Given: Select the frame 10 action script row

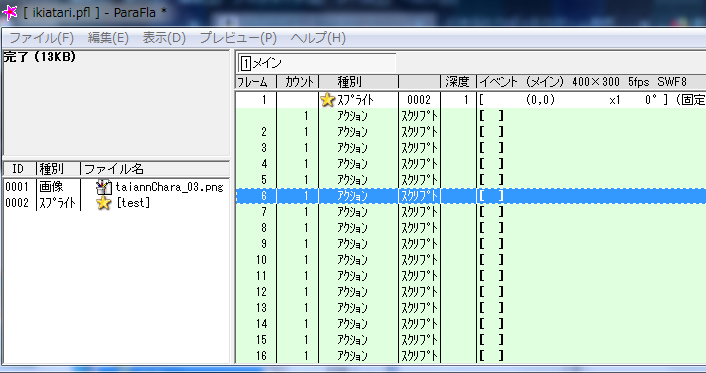Looking at the screenshot, I should click(471, 260).
